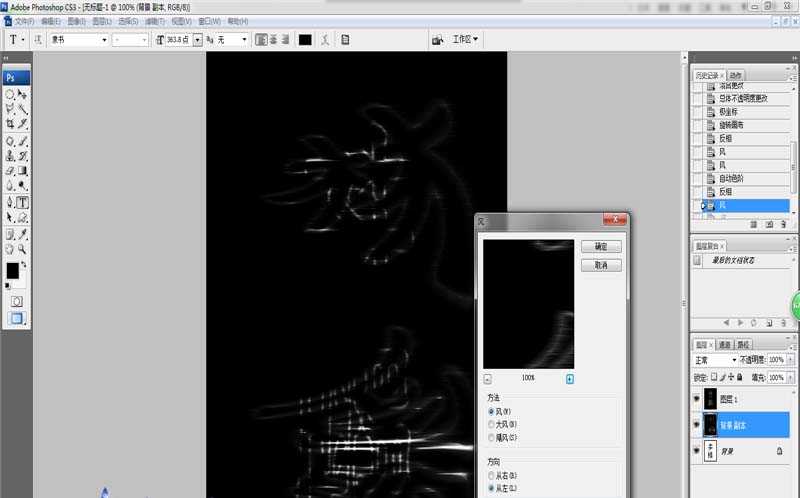Click the text color swatch in options bar

coord(305,40)
